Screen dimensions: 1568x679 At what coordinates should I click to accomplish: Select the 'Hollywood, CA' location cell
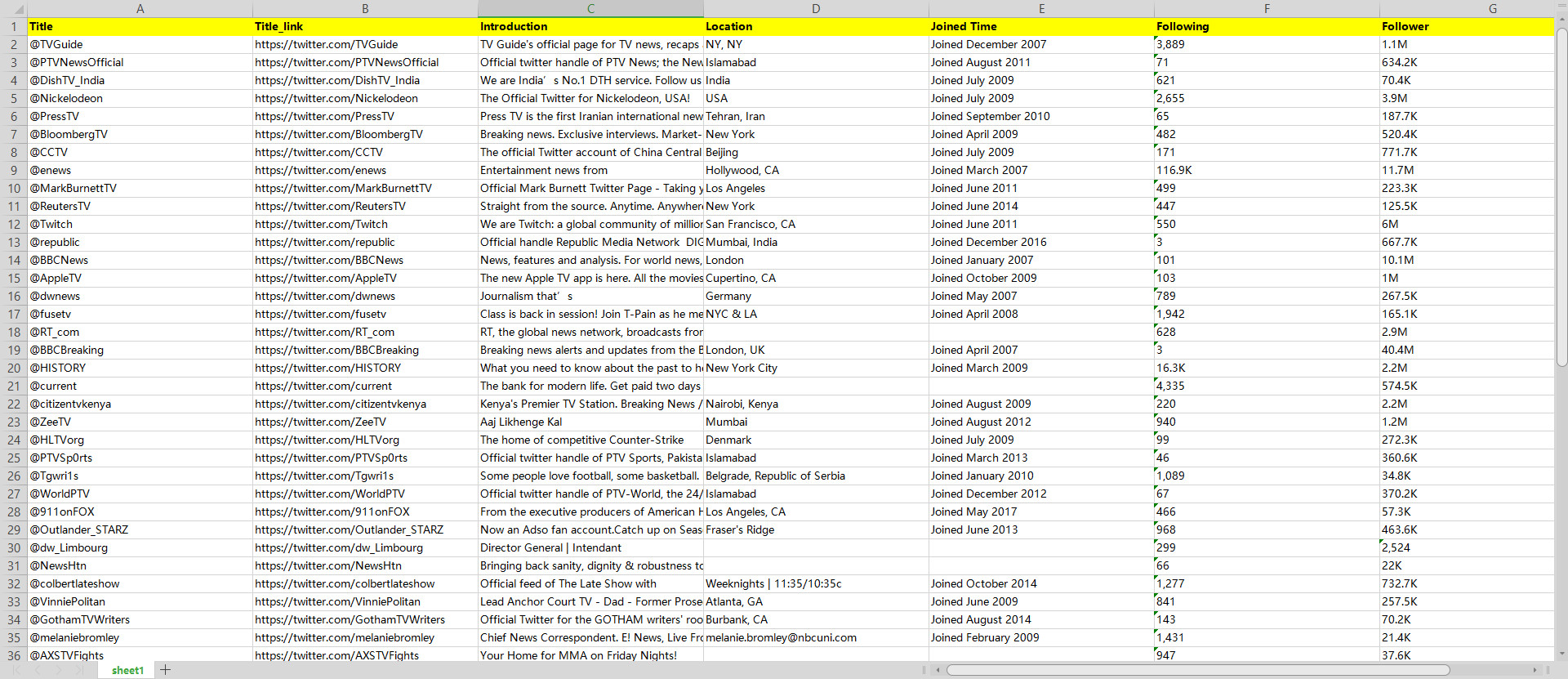(x=816, y=170)
